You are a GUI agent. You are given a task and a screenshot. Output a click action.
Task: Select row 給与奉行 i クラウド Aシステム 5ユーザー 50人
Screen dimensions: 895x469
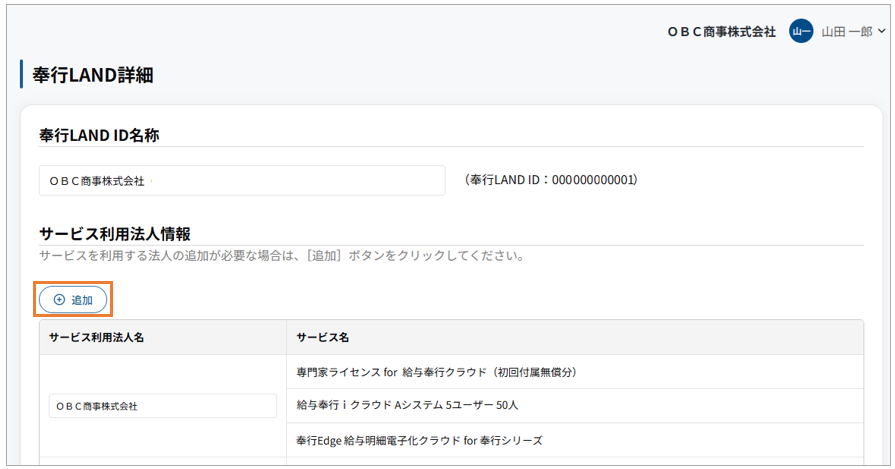pos(575,405)
